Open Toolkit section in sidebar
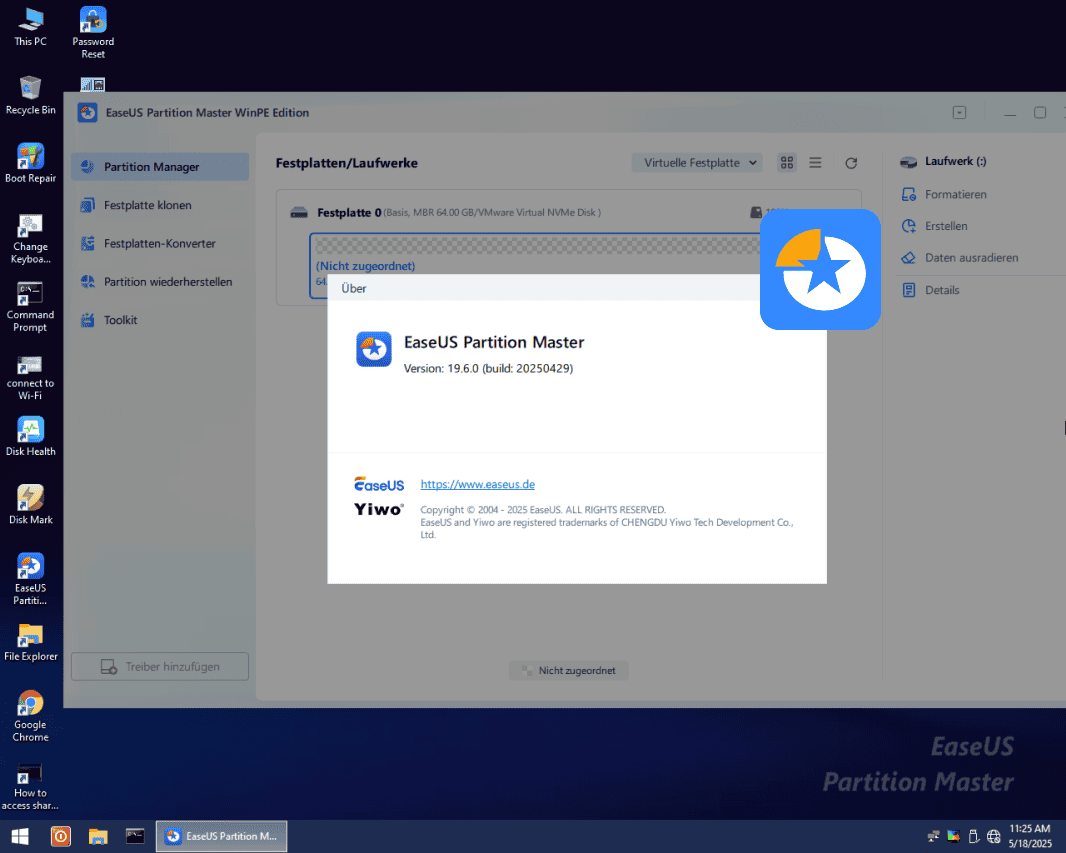 160,320
